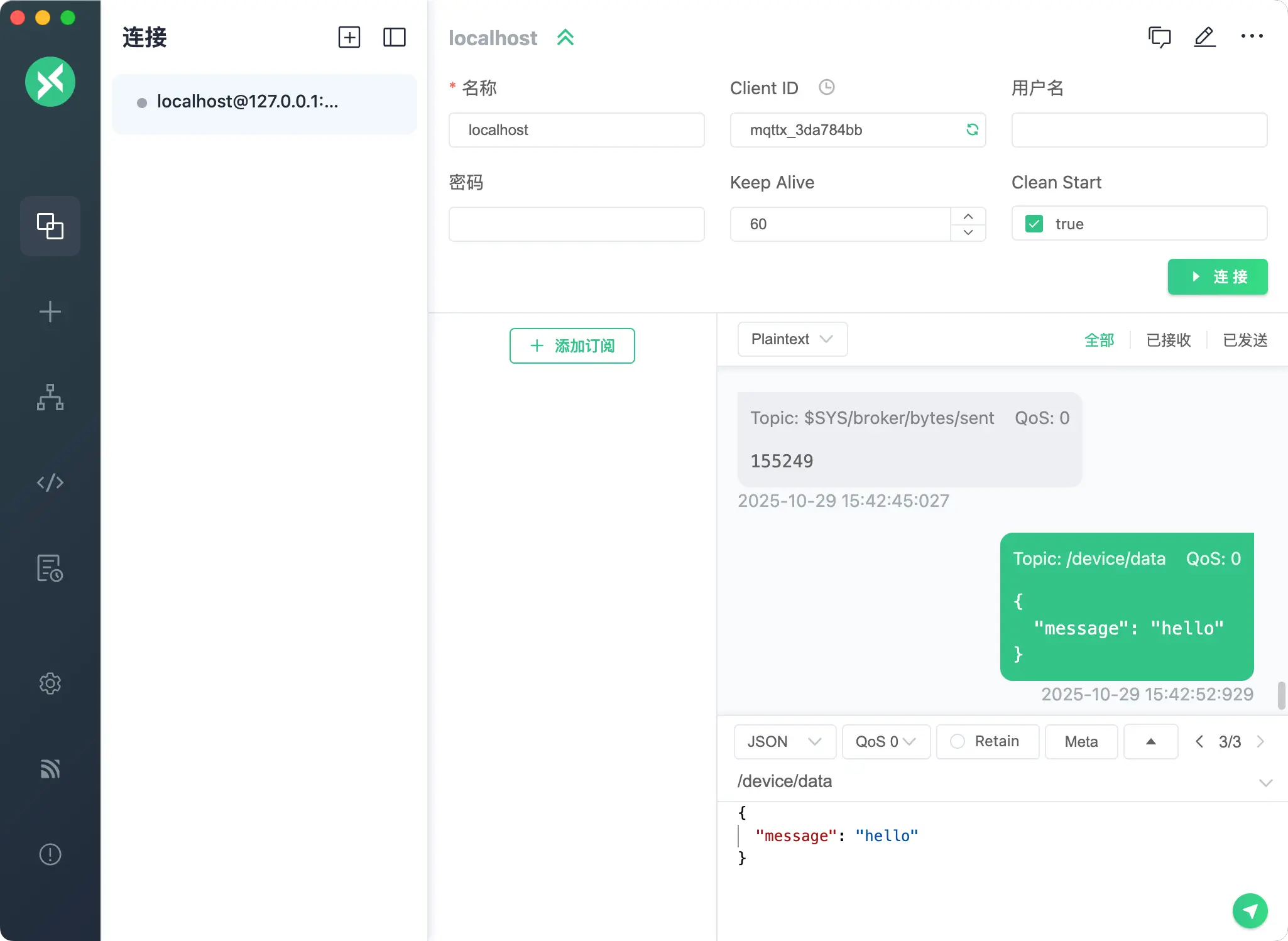
Task: Regenerate the Client ID with the refresh icon
Action: point(971,129)
